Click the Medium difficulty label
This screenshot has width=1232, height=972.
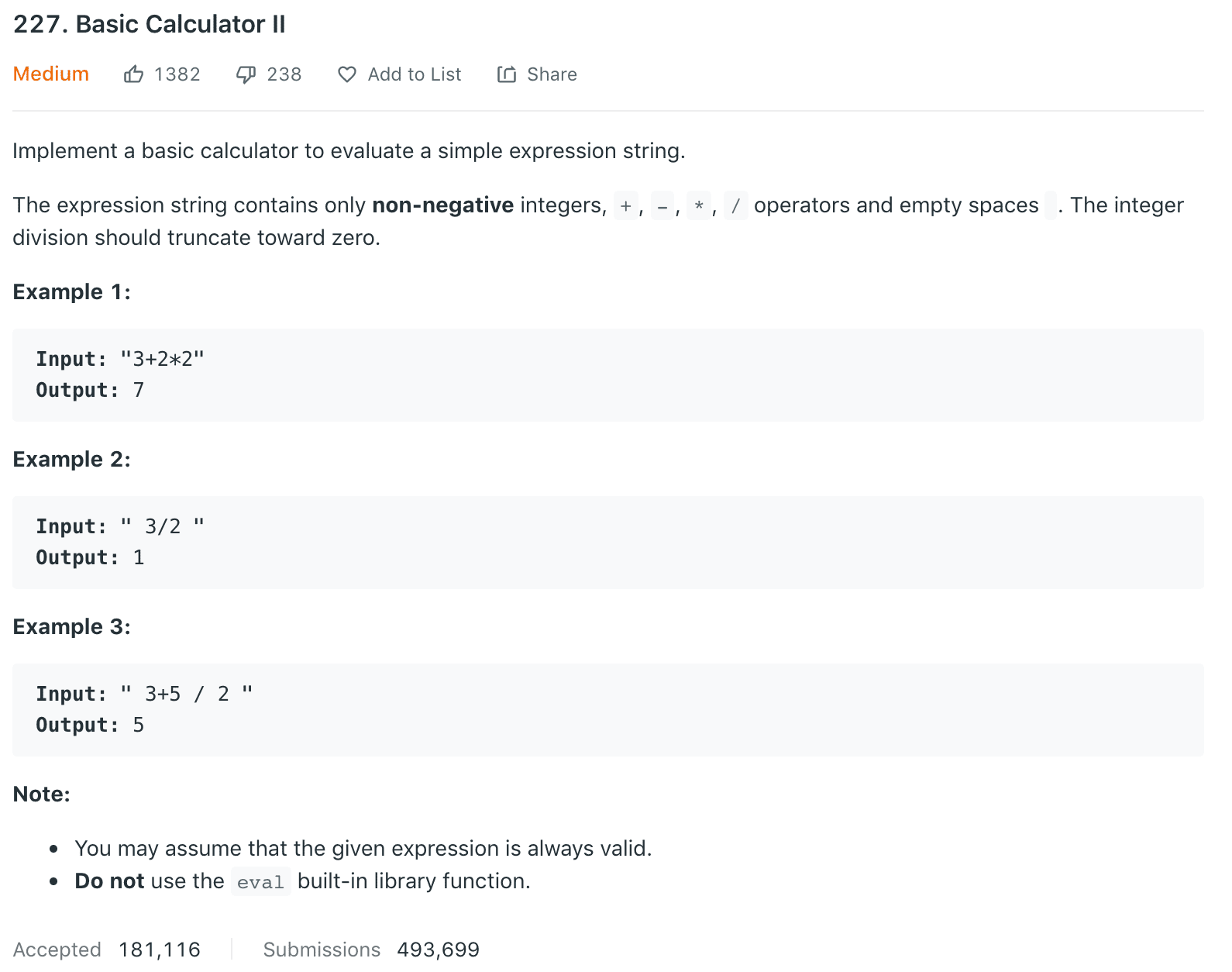pos(51,74)
